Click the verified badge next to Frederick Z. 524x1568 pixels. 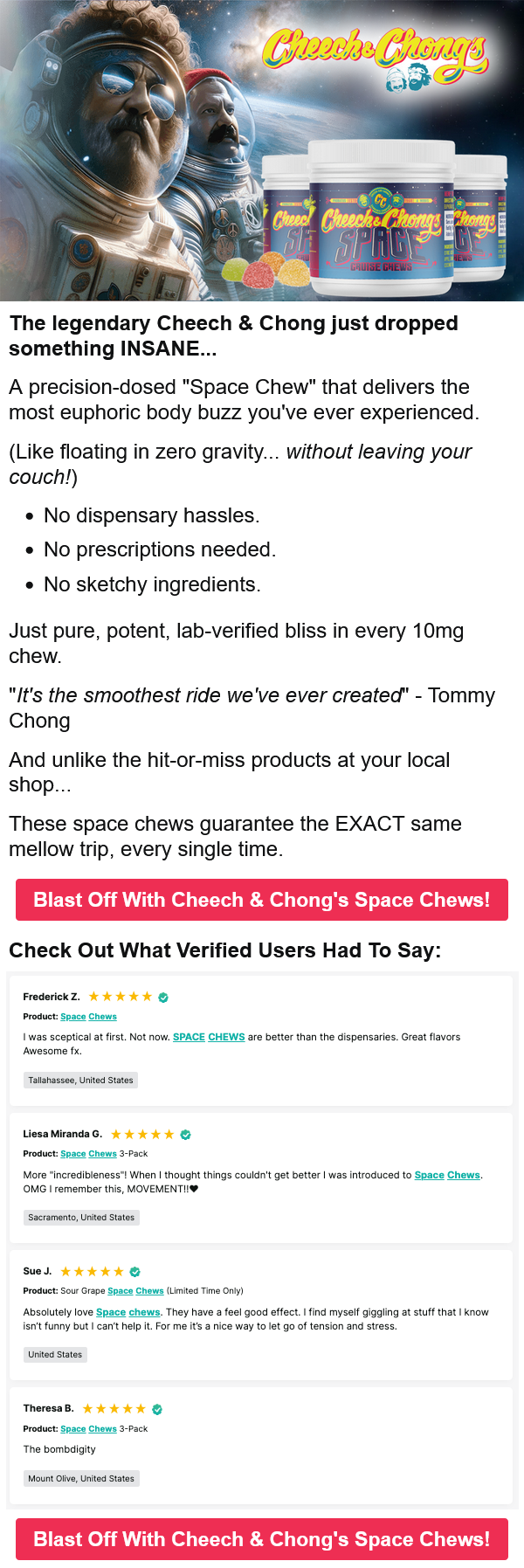pyautogui.click(x=163, y=997)
